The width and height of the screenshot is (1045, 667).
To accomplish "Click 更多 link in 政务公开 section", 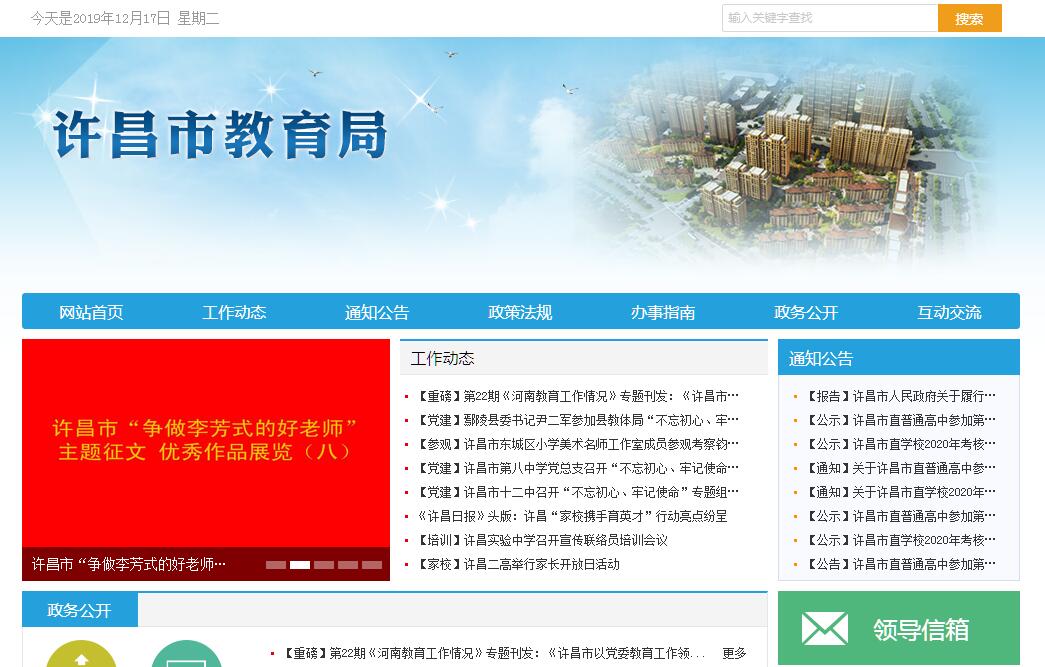I will [x=734, y=653].
